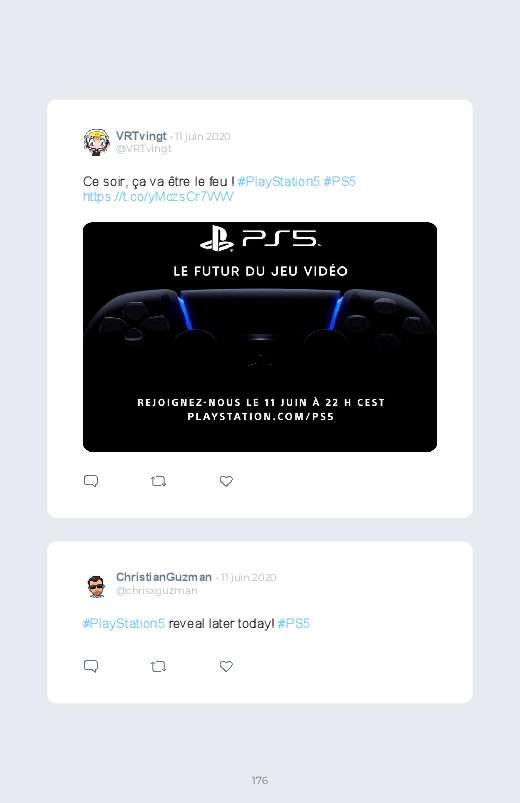The image size is (520, 803).
Task: Click the VRTvingt display name
Action: point(141,136)
